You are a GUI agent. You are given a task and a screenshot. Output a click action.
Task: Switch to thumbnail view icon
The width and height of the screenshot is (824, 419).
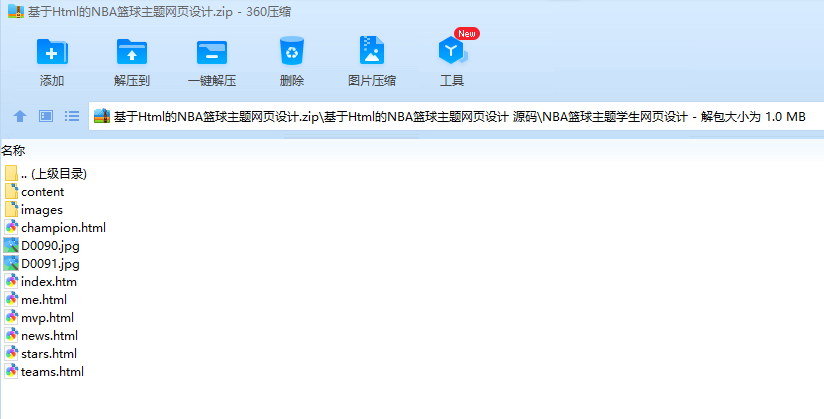coord(46,116)
